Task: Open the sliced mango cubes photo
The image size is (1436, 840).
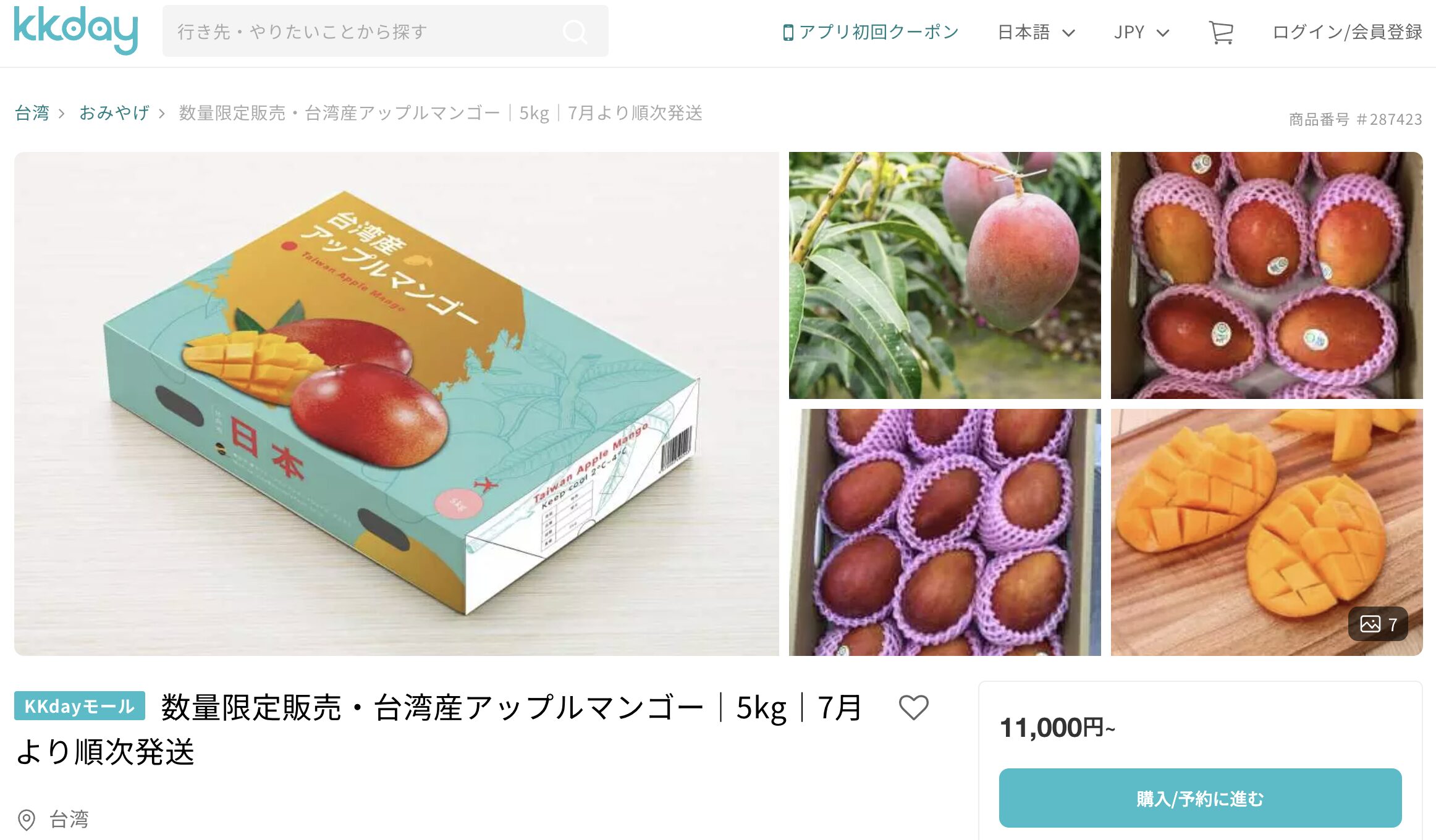Action: (x=1267, y=532)
